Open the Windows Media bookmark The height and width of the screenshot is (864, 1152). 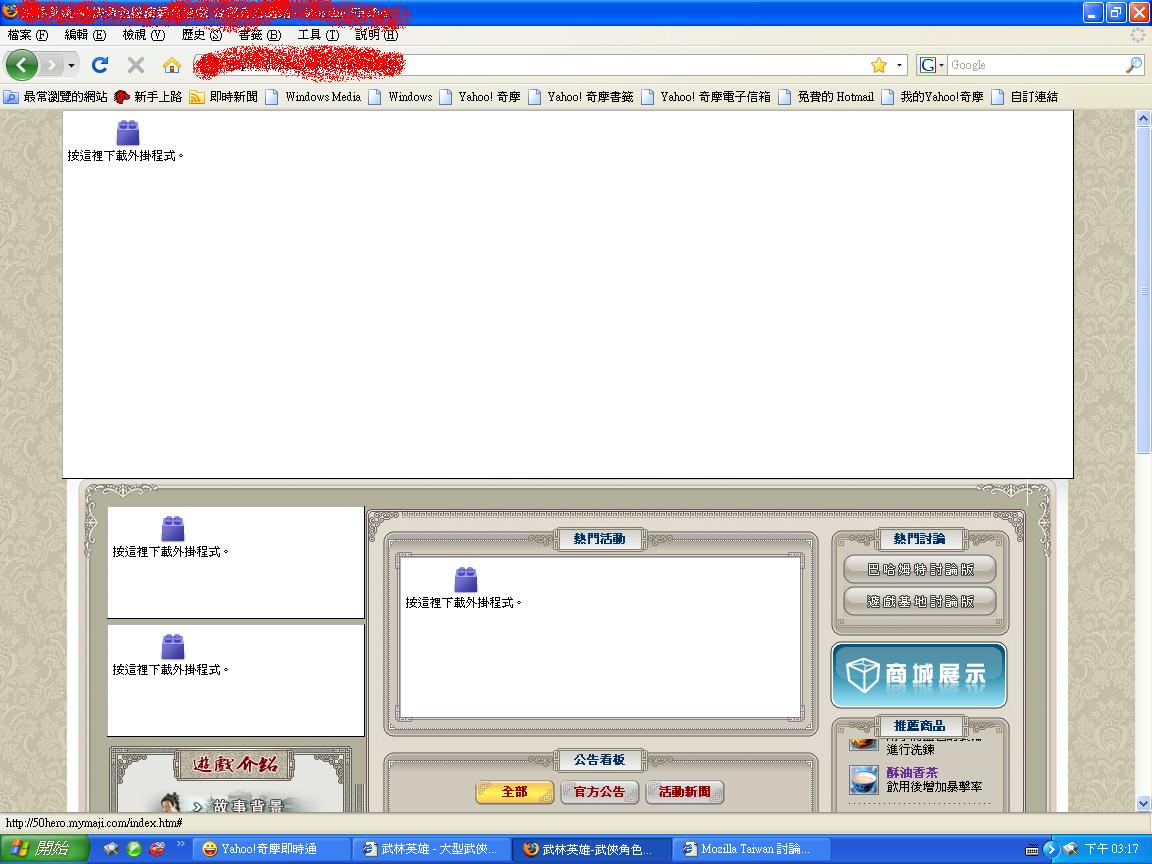314,97
